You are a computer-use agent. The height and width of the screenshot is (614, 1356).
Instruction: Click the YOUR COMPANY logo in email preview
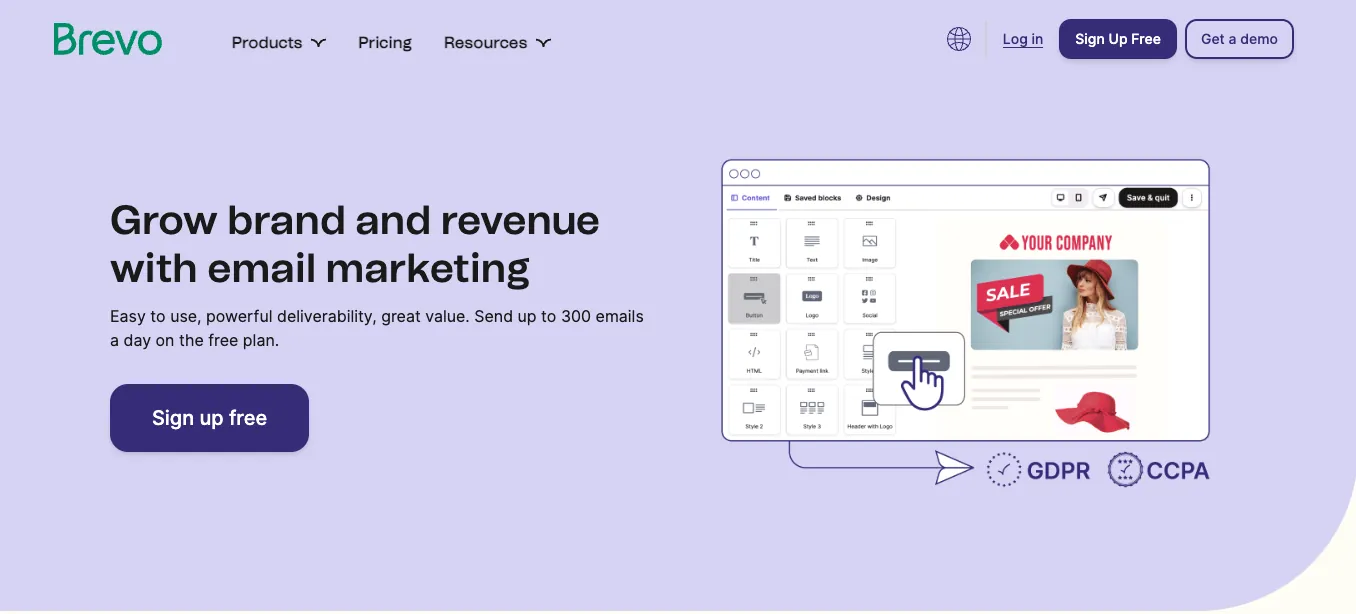pyautogui.click(x=1056, y=242)
